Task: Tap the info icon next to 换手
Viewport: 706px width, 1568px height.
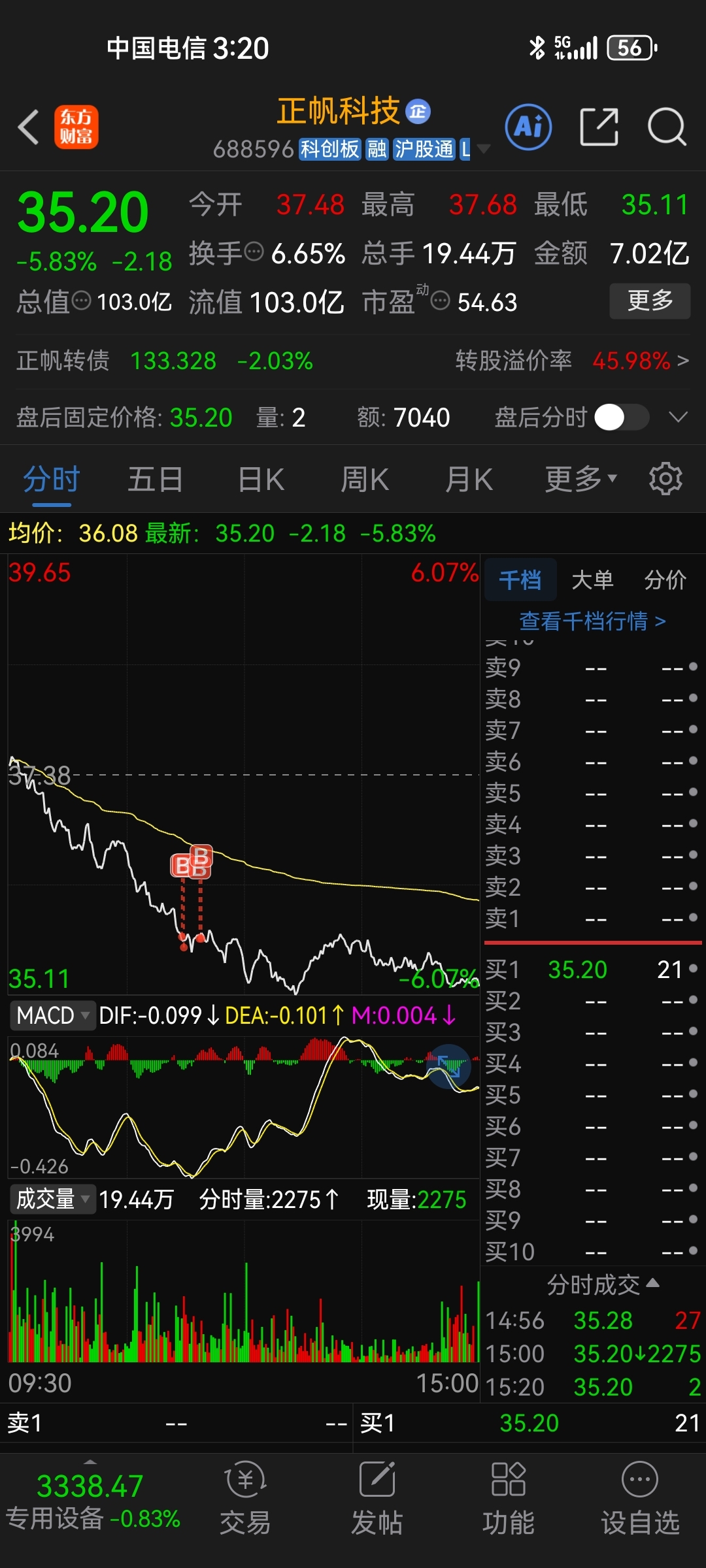Action: [x=254, y=251]
